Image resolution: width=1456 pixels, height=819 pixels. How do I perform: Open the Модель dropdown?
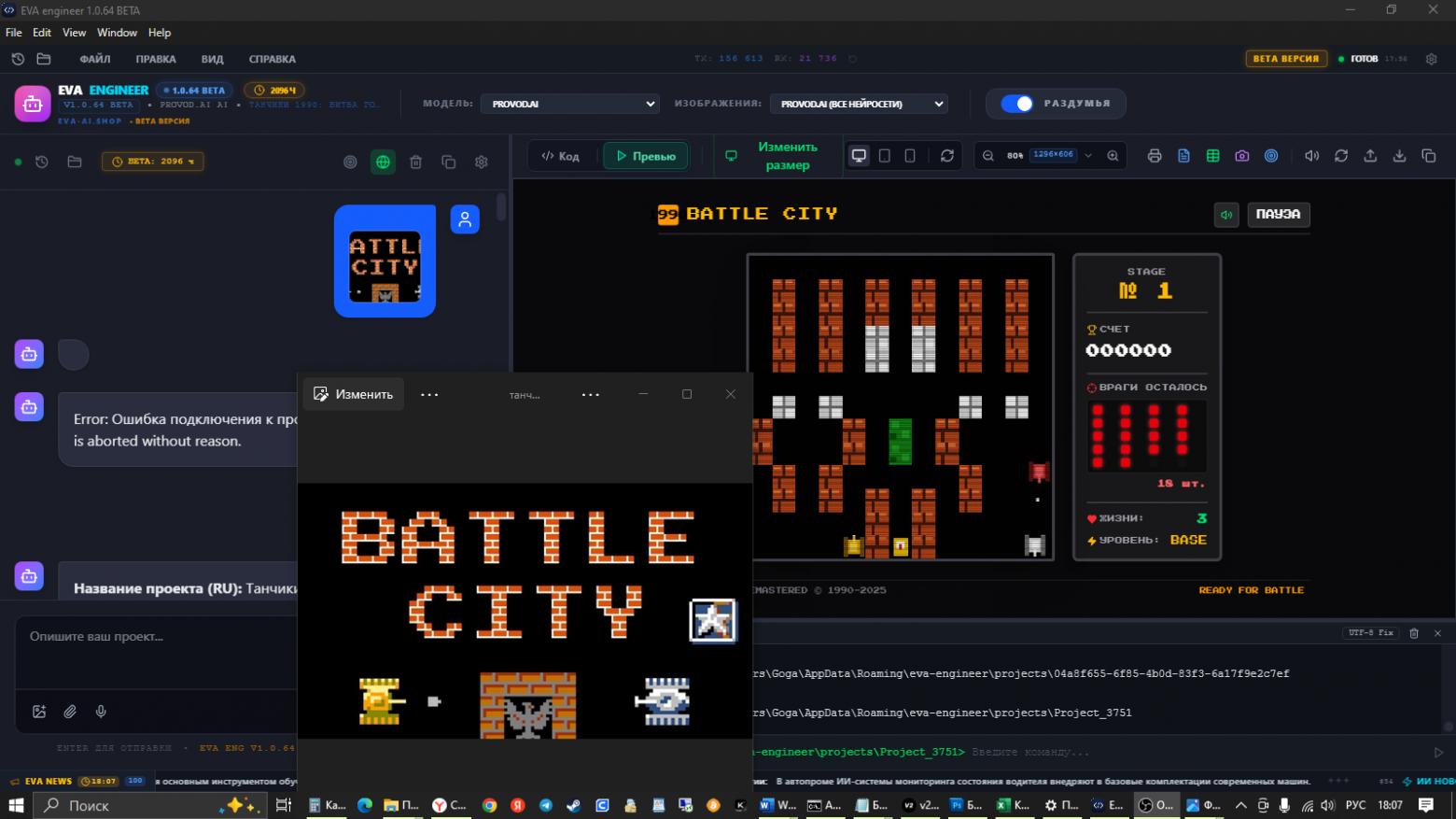pyautogui.click(x=570, y=104)
